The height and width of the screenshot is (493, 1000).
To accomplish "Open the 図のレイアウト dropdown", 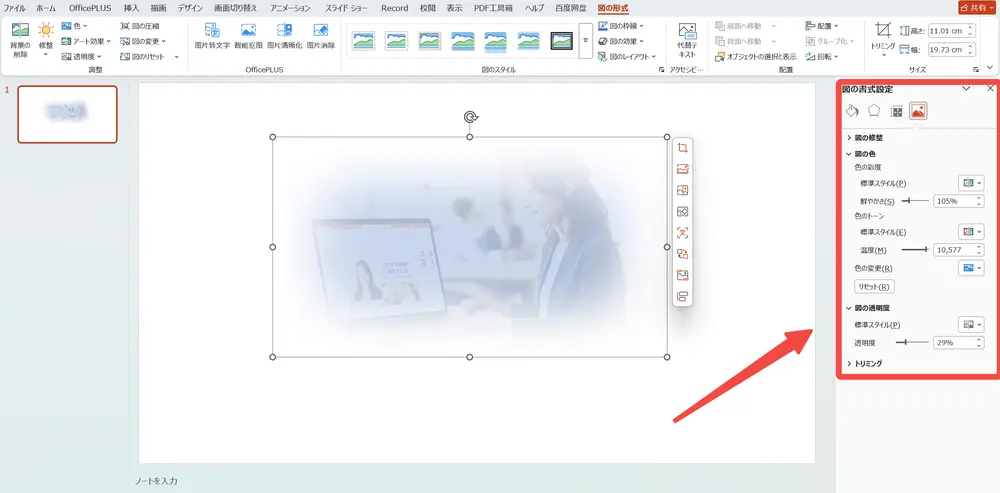I will coord(627,57).
